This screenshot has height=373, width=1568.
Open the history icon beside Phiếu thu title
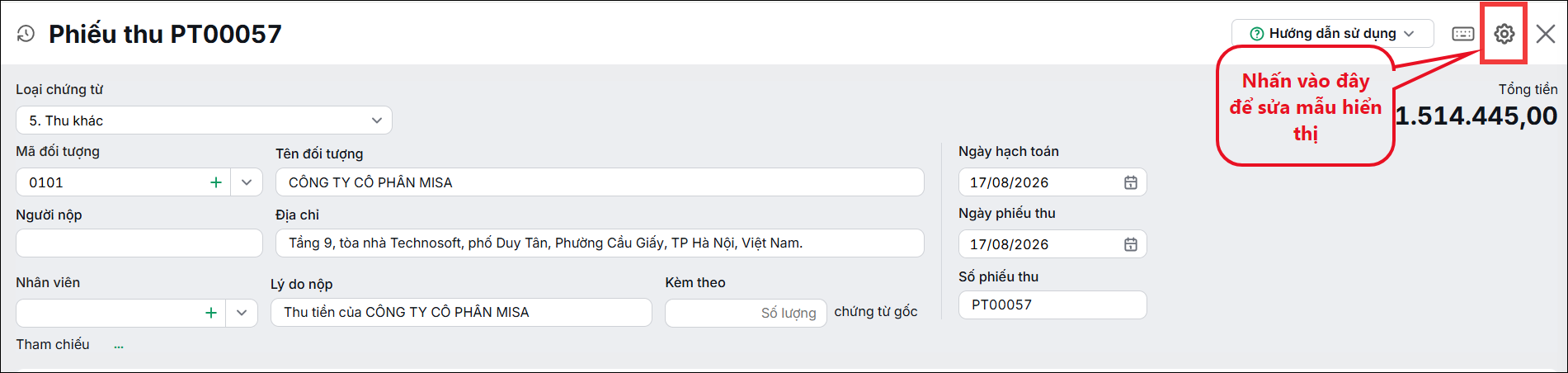click(26, 34)
